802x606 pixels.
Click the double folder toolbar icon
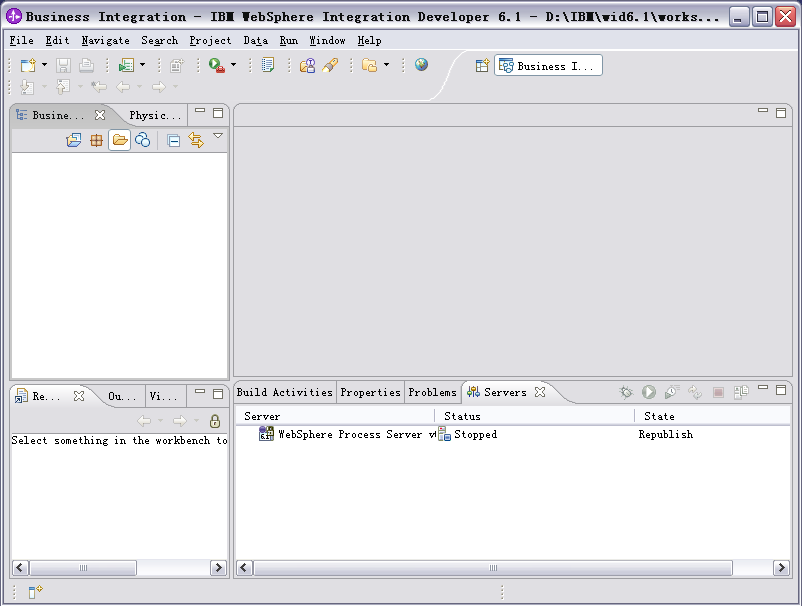click(369, 65)
